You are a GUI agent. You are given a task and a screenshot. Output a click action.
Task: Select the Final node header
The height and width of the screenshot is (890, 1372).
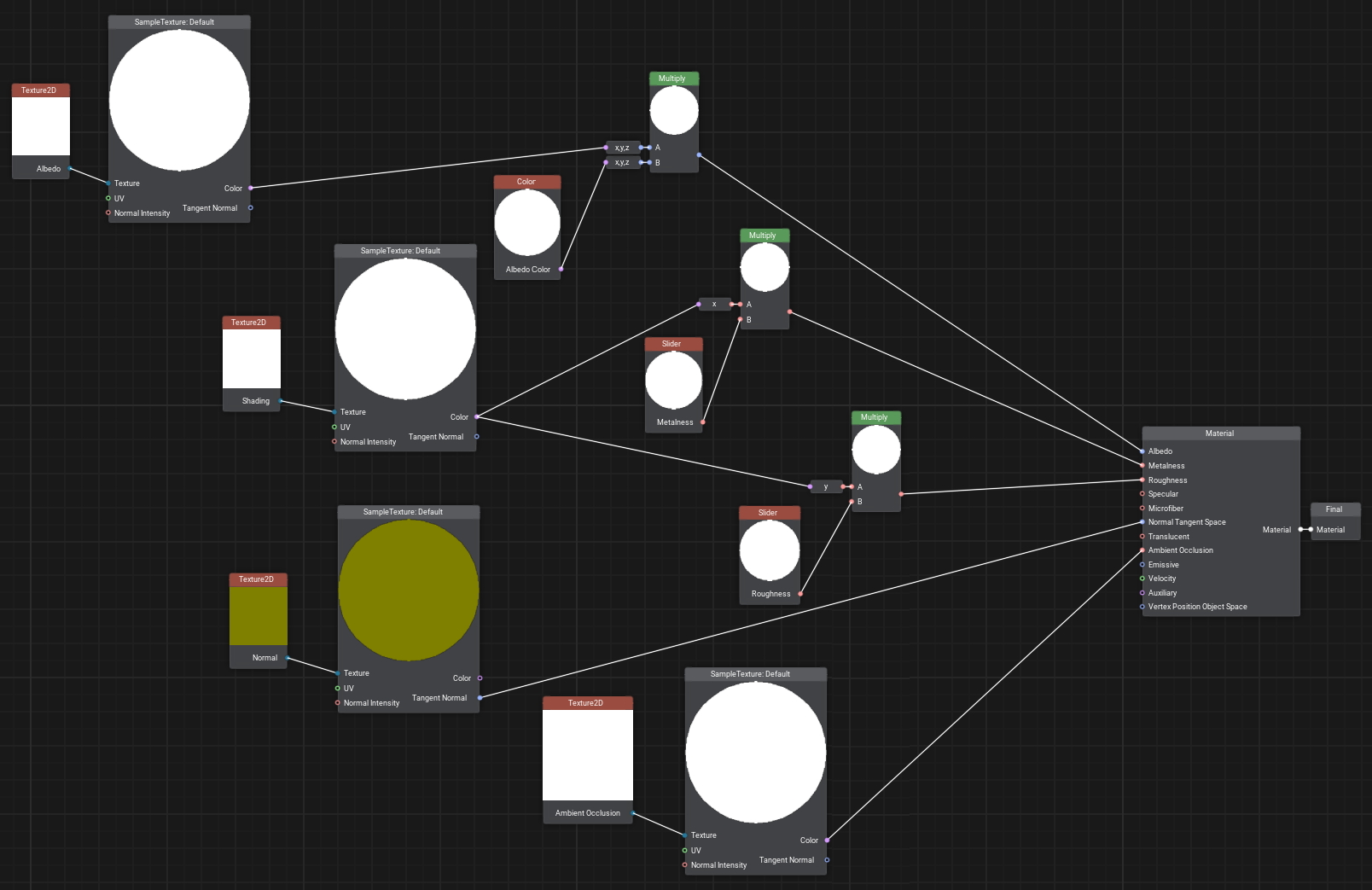point(1334,509)
